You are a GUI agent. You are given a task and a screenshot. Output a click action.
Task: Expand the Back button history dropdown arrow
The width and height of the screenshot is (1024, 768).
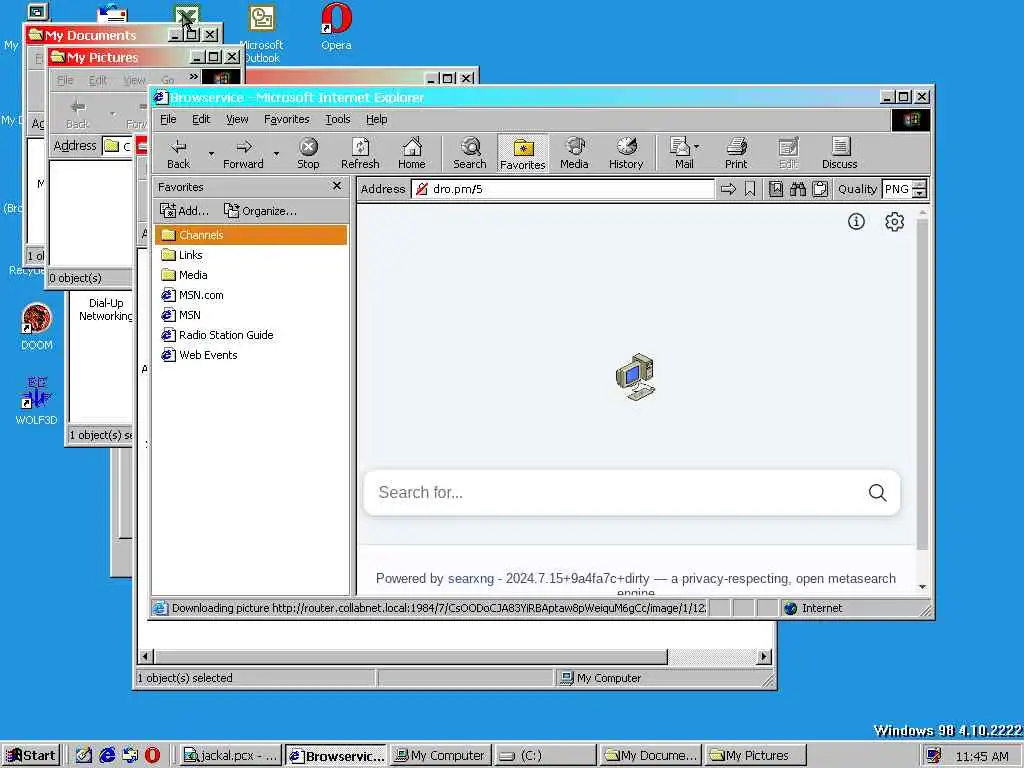[x=211, y=154]
